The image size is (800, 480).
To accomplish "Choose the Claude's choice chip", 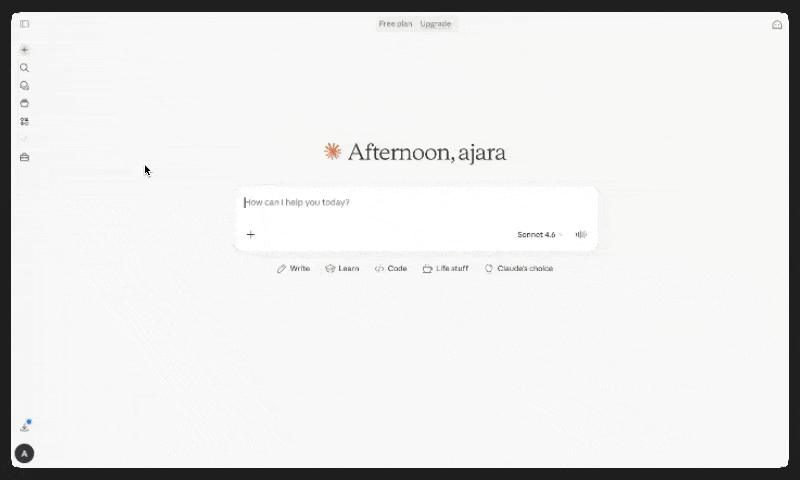I will click(519, 268).
